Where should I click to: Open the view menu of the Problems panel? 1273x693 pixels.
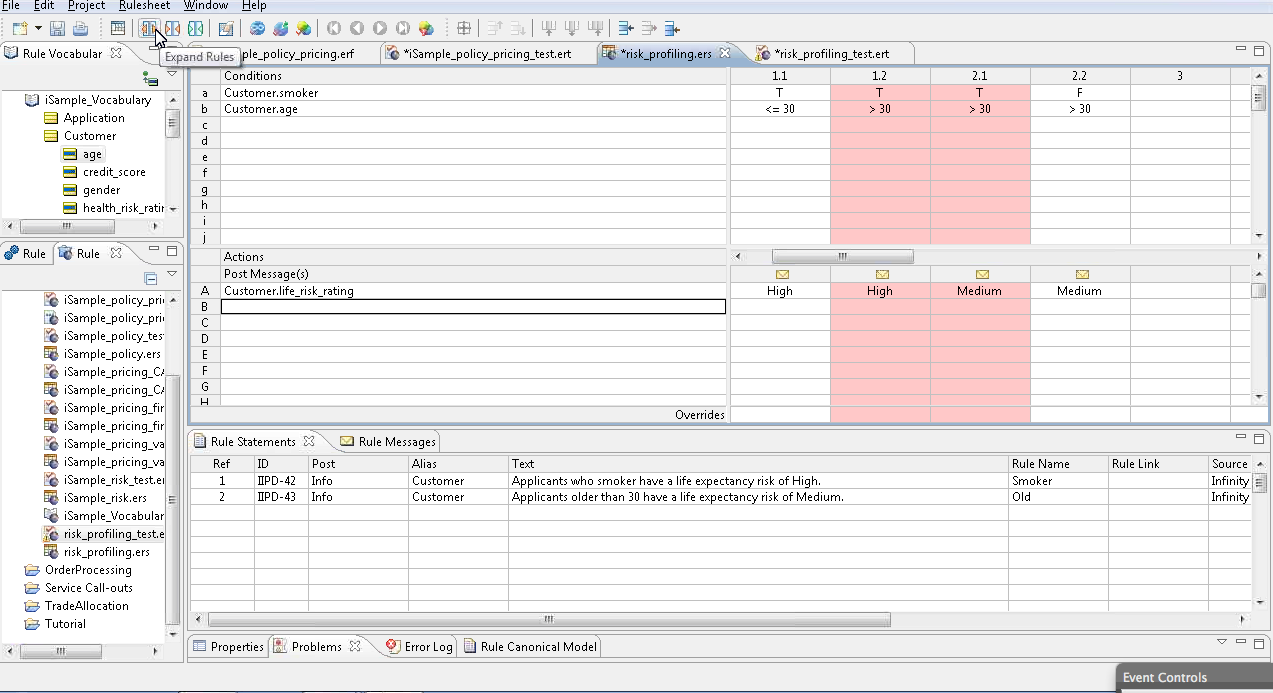pyautogui.click(x=1221, y=642)
